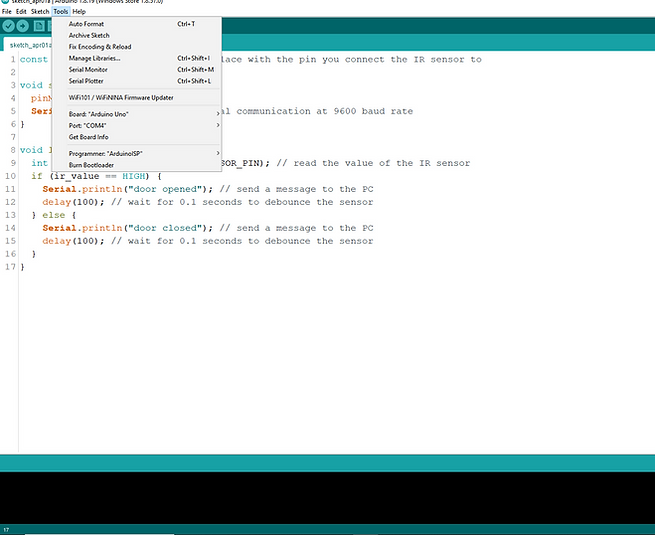Click the 'door opened' string on line 11
The width and height of the screenshot is (655, 535).
[x=165, y=189]
